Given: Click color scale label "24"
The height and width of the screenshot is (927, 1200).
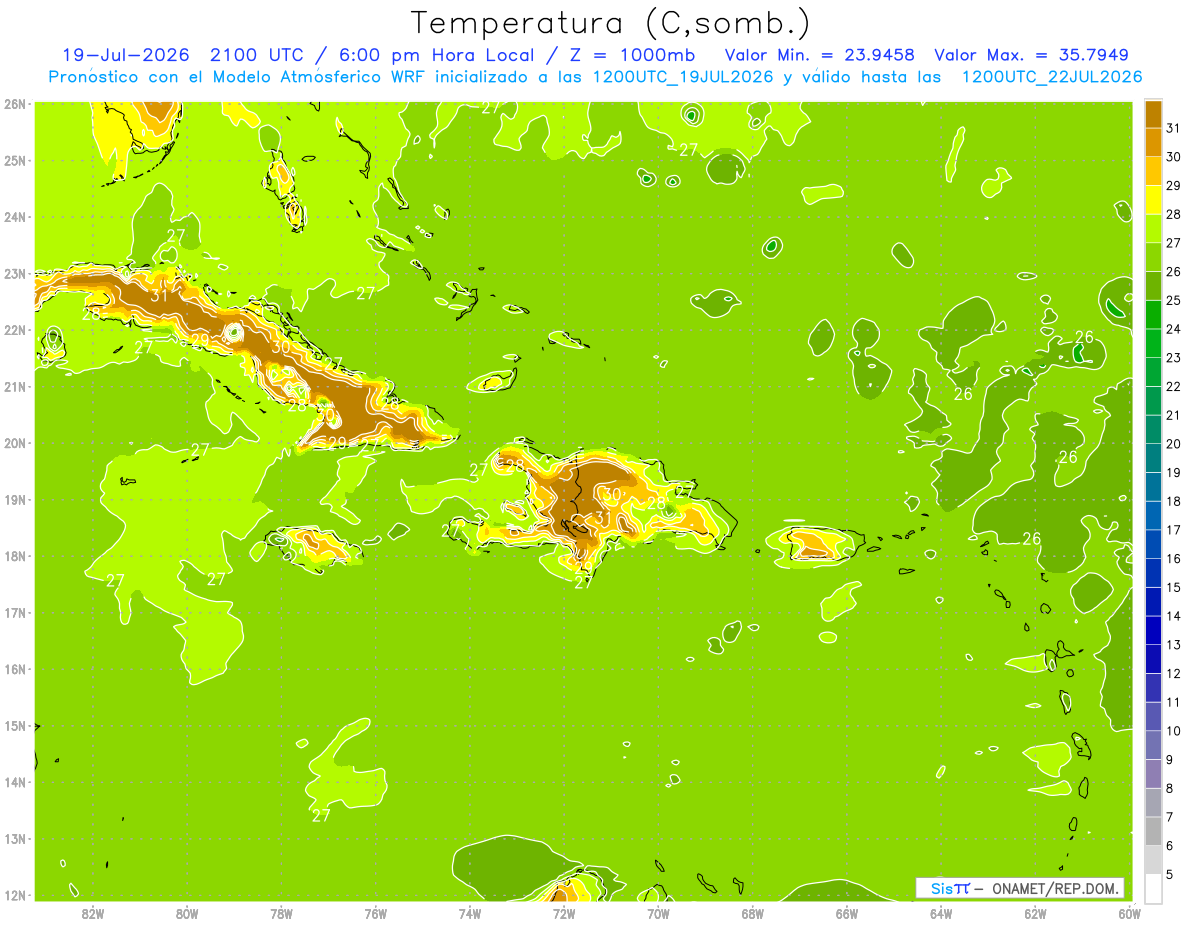Looking at the screenshot, I should 1173,328.
